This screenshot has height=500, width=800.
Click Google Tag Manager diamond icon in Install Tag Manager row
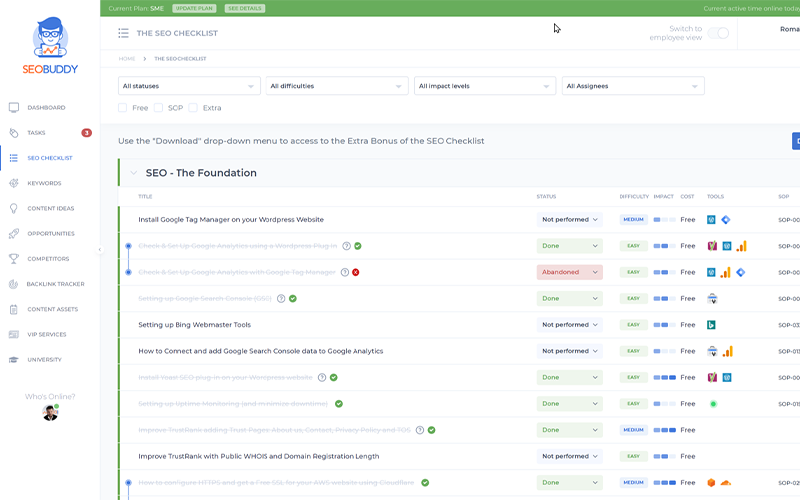[726, 220]
